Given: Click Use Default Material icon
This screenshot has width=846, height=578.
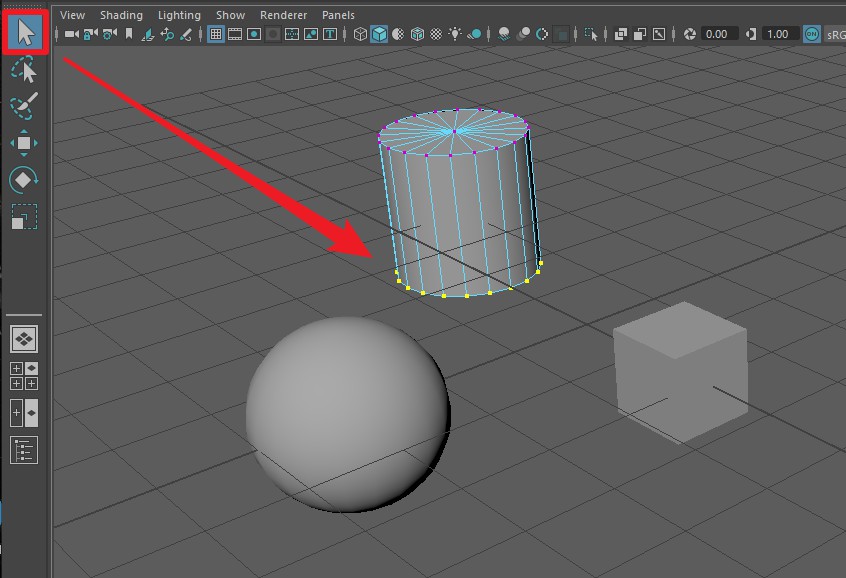Looking at the screenshot, I should pyautogui.click(x=398, y=35).
